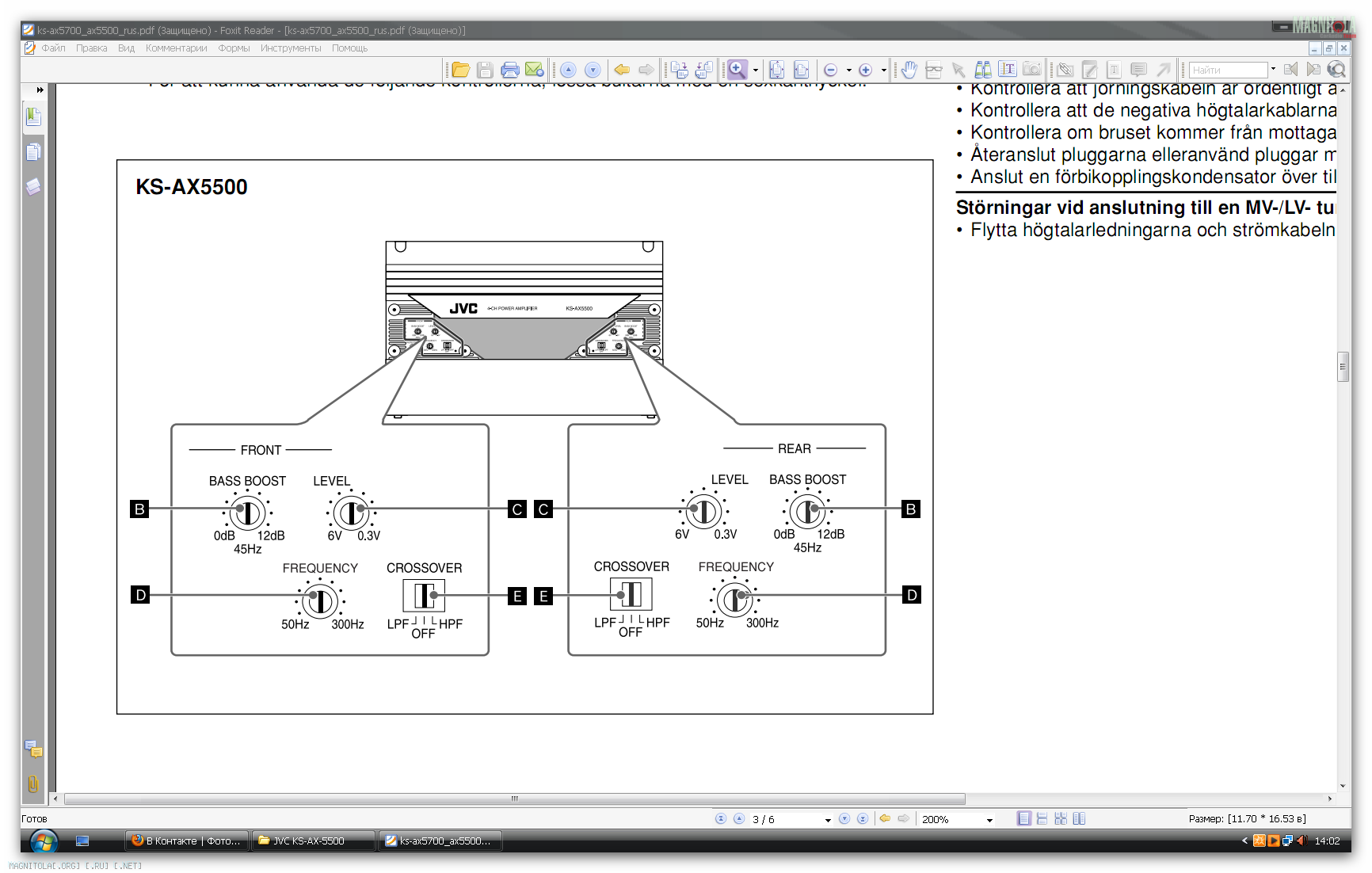This screenshot has height=873, width=1372.
Task: Open the page number 3 / 6 dropdown
Action: [x=828, y=819]
